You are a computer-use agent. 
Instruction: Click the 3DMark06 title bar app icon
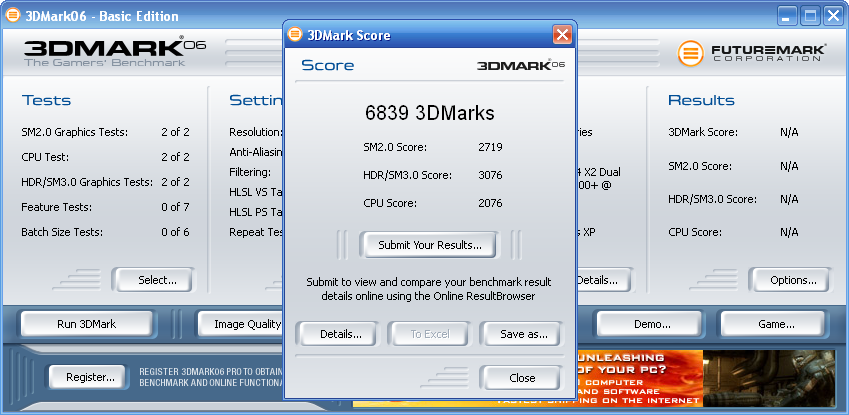tap(12, 16)
